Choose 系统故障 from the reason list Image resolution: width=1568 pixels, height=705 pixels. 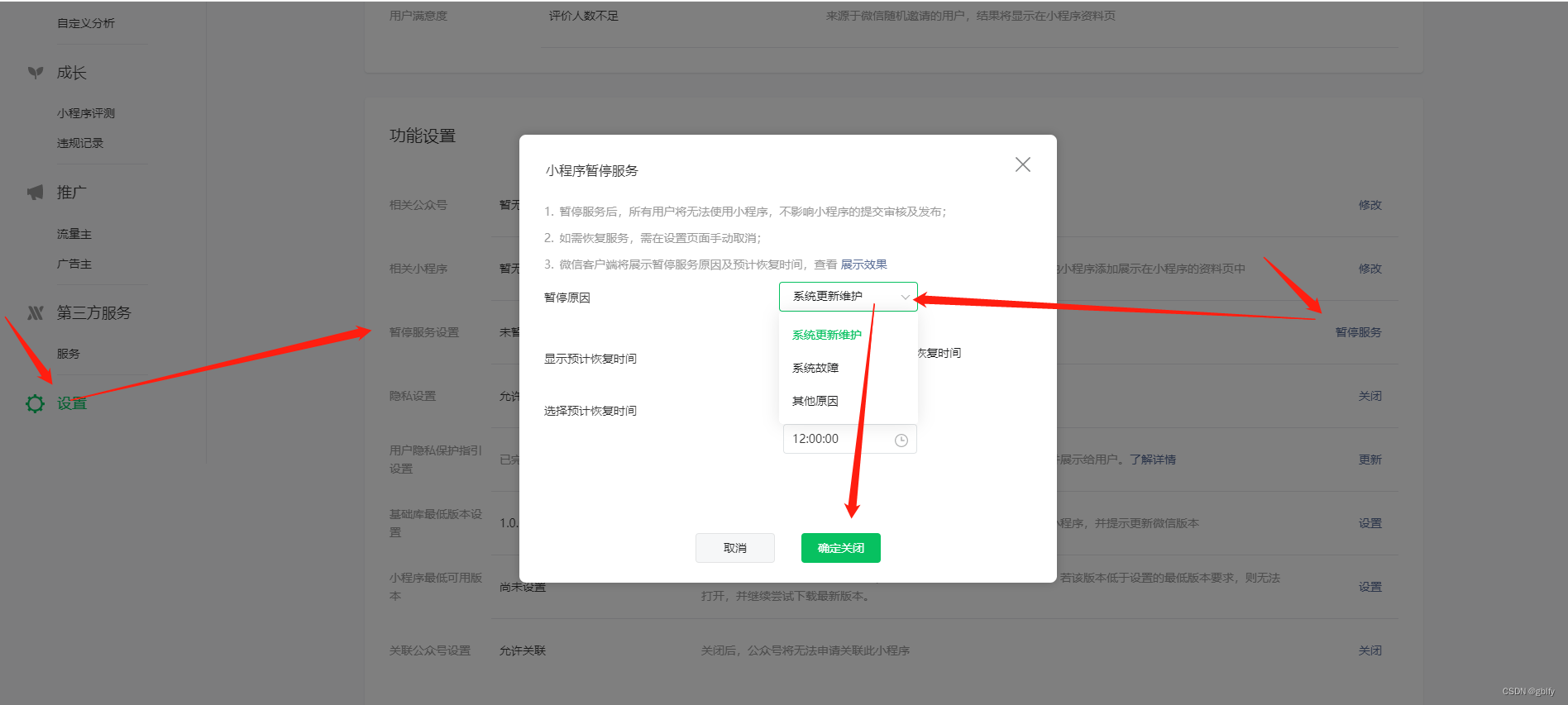pyautogui.click(x=815, y=368)
